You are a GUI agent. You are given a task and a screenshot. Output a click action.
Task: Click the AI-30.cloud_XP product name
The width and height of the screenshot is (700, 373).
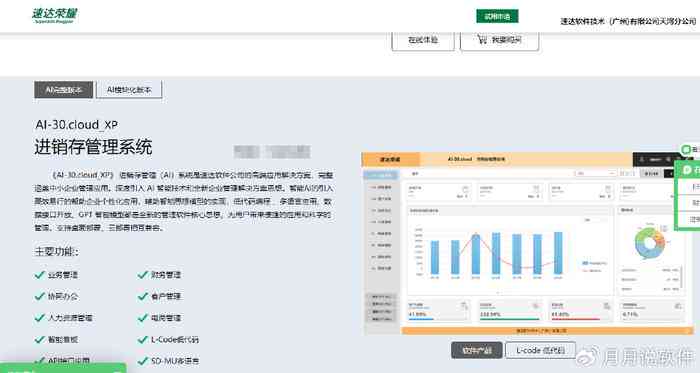coord(76,125)
